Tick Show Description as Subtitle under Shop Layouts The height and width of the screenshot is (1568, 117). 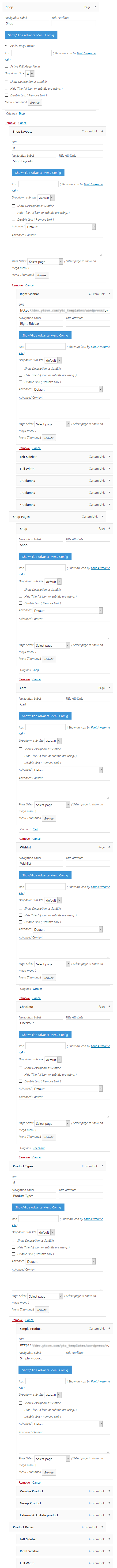tap(14, 206)
